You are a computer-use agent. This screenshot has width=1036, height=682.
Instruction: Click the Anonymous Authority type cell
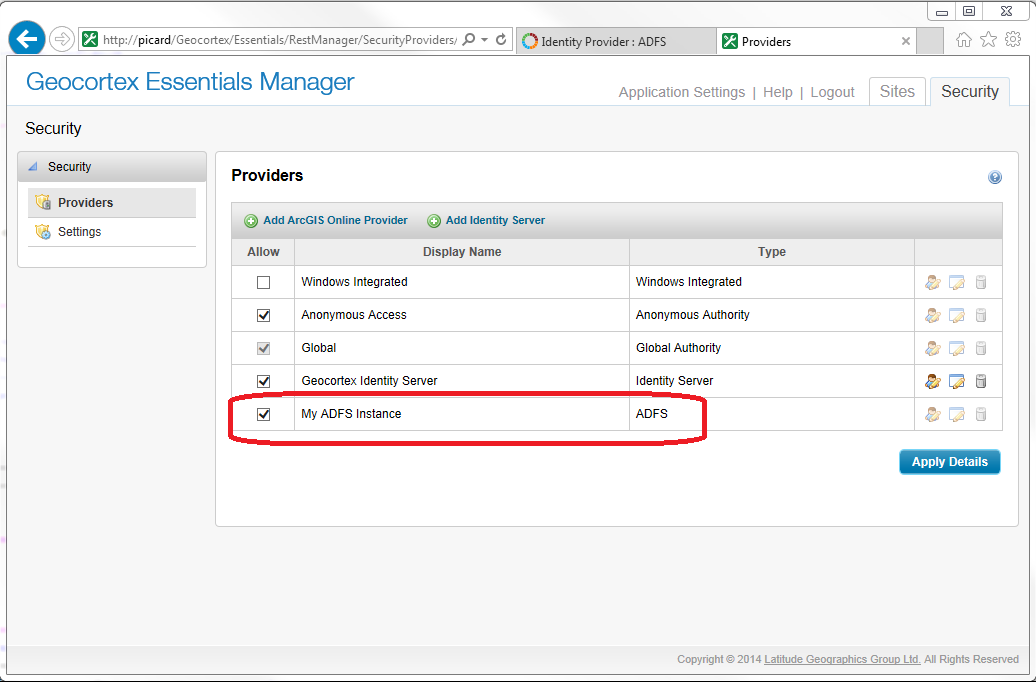click(772, 315)
